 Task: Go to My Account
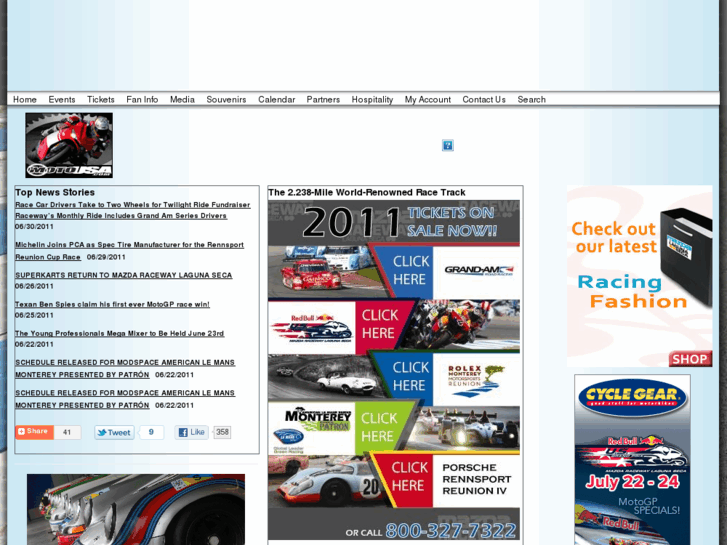tap(427, 99)
